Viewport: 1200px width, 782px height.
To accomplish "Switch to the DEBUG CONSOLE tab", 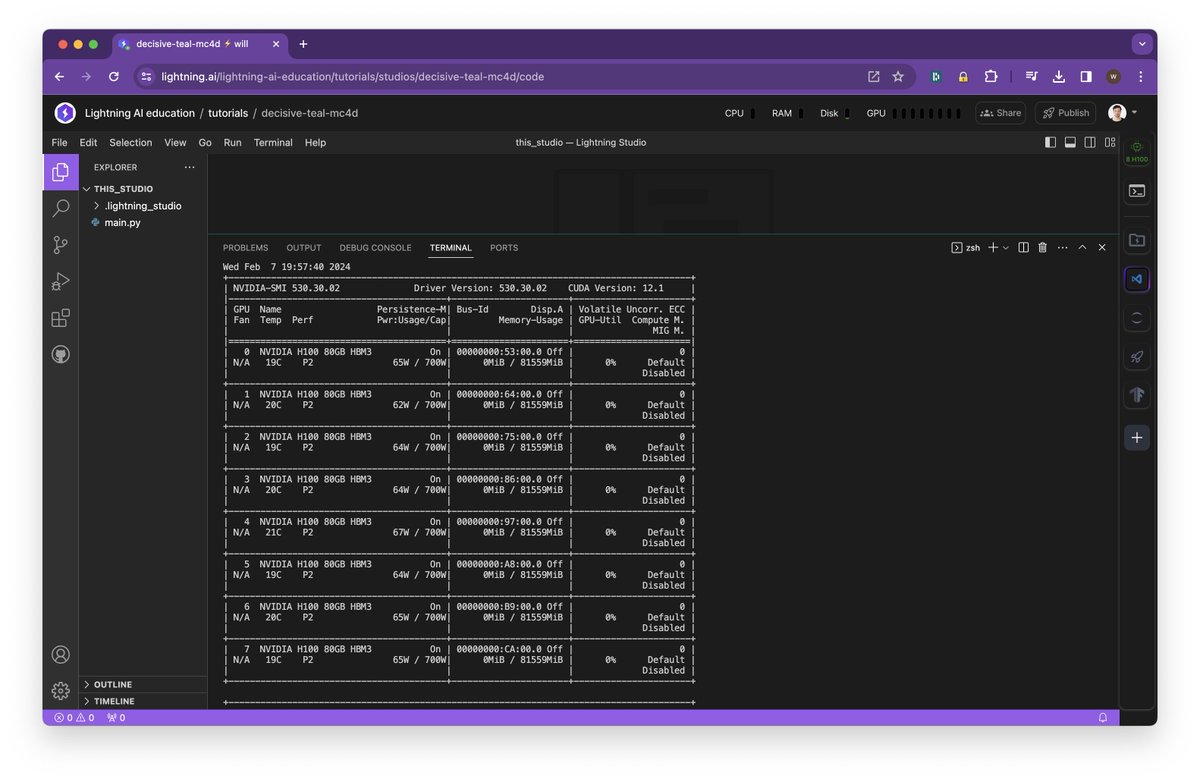I will pyautogui.click(x=375, y=247).
